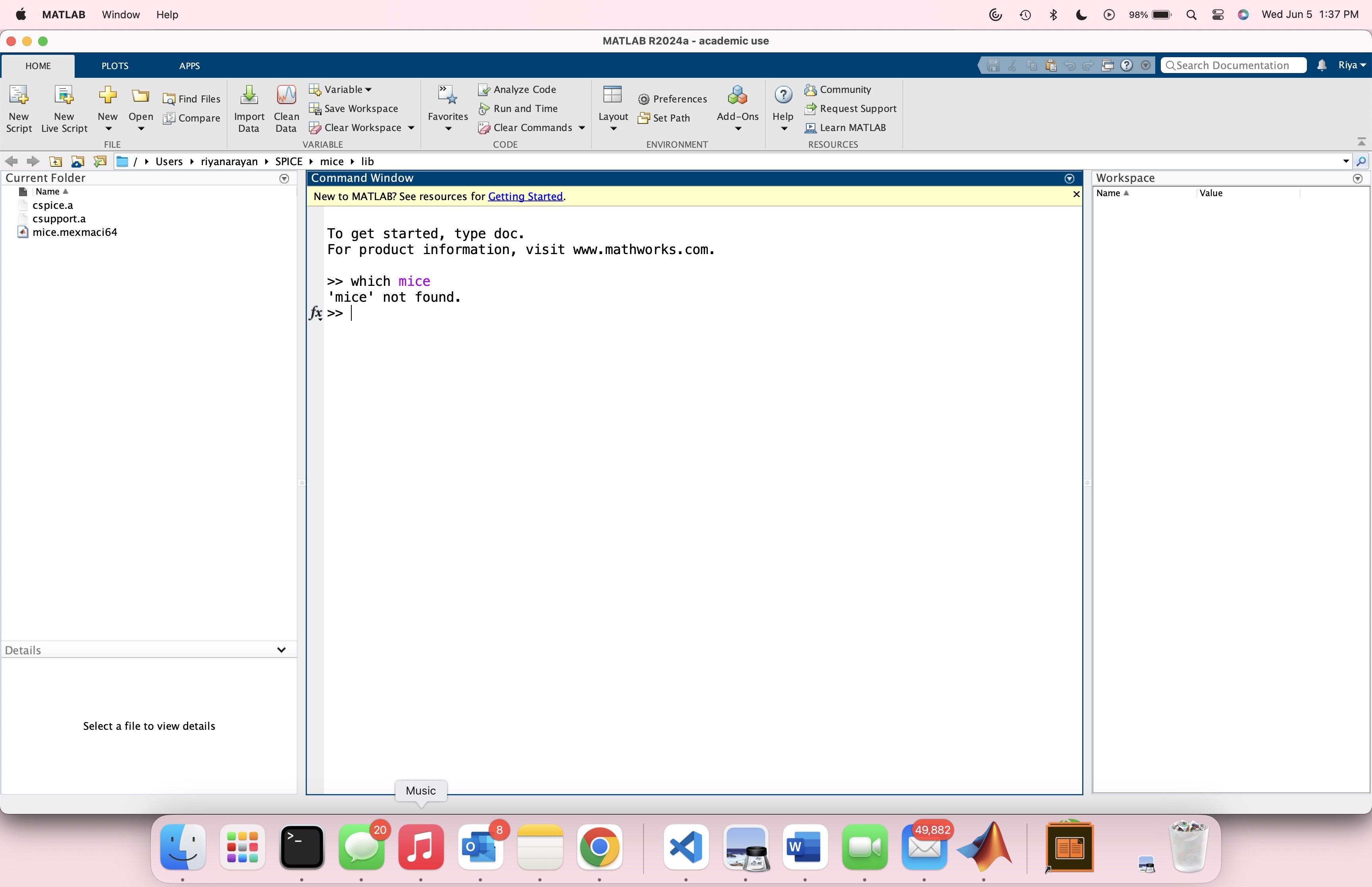Click Learn MATLAB
This screenshot has height=887, width=1372.
845,127
